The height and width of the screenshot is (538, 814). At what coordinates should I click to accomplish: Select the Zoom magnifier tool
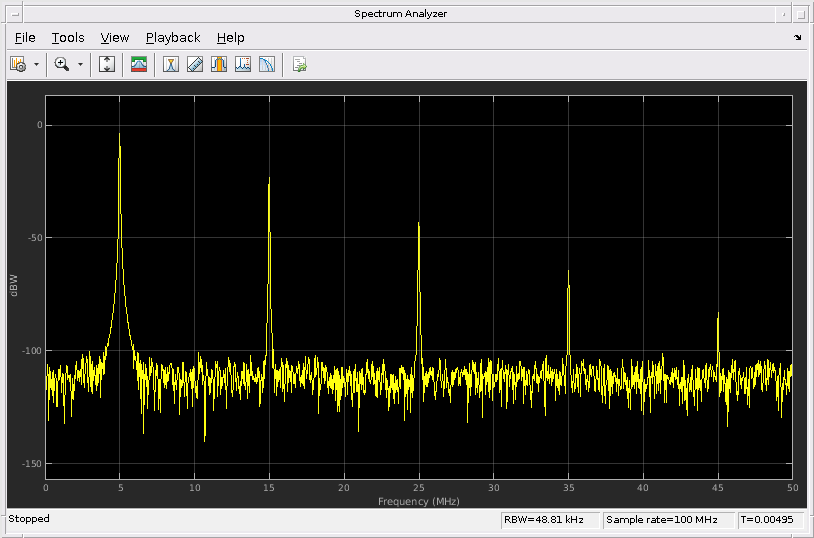click(x=61, y=64)
